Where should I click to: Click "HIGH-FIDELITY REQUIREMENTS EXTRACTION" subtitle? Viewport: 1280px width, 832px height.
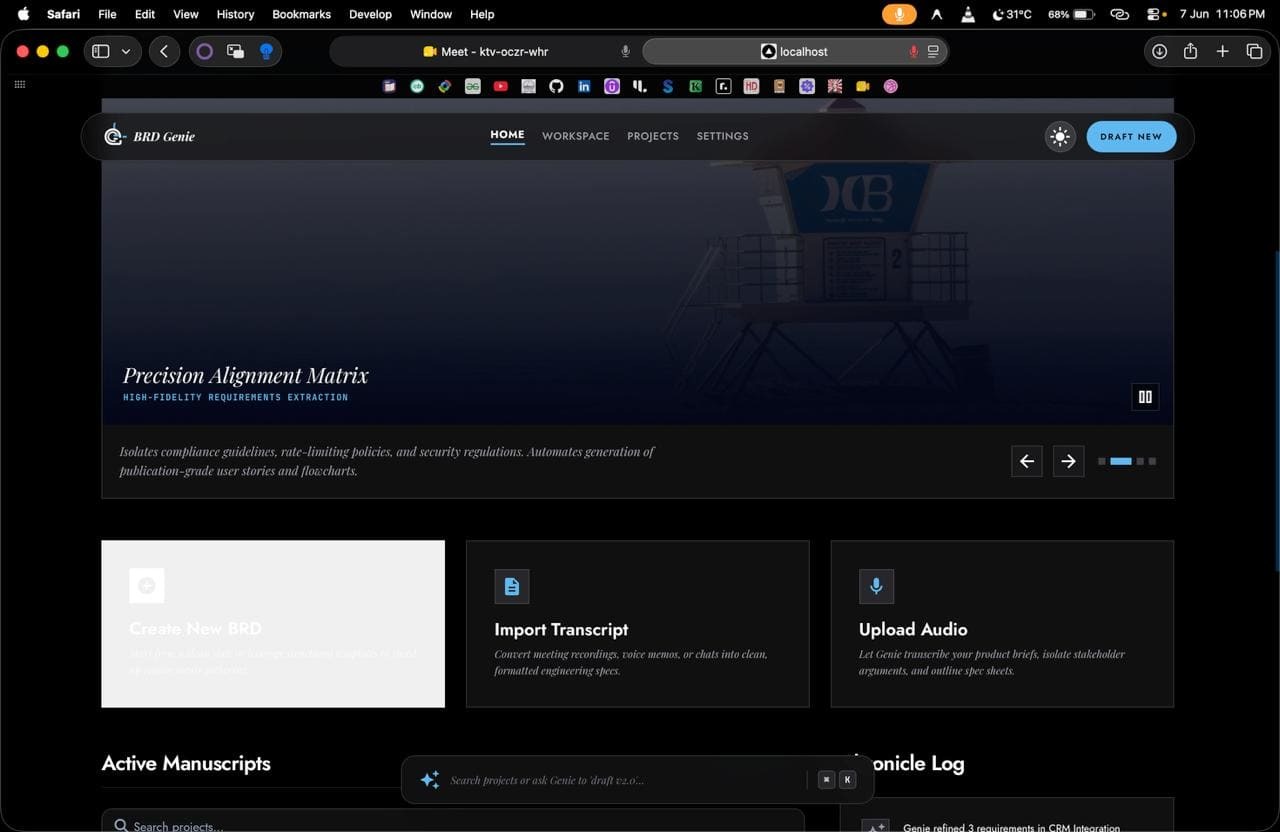235,397
